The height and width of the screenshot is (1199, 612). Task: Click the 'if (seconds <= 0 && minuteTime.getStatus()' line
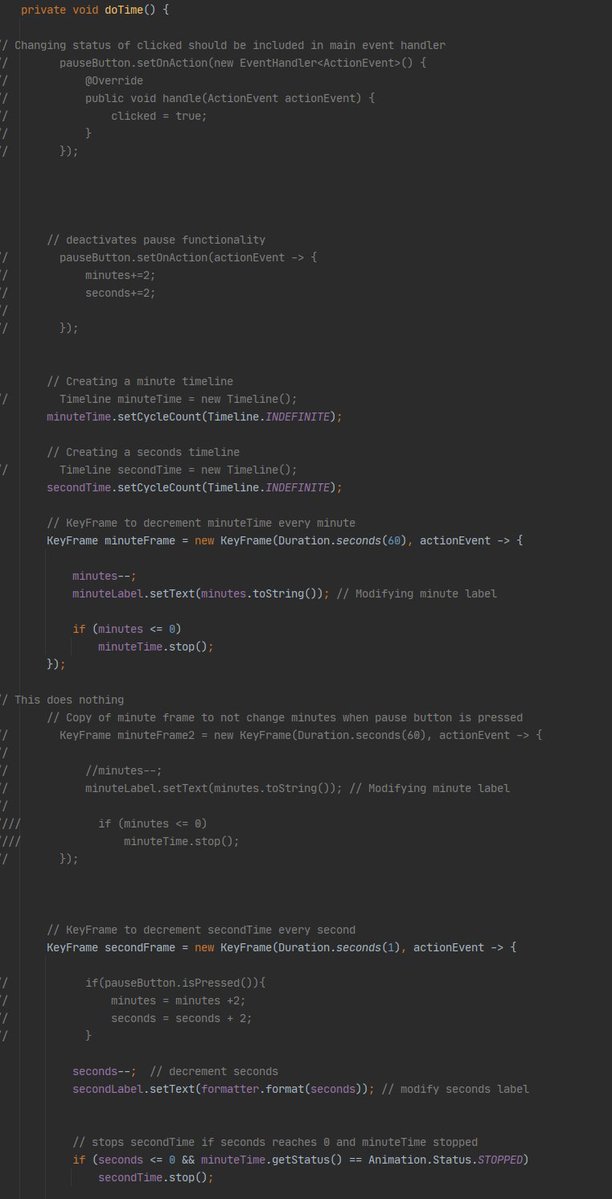click(x=301, y=1159)
